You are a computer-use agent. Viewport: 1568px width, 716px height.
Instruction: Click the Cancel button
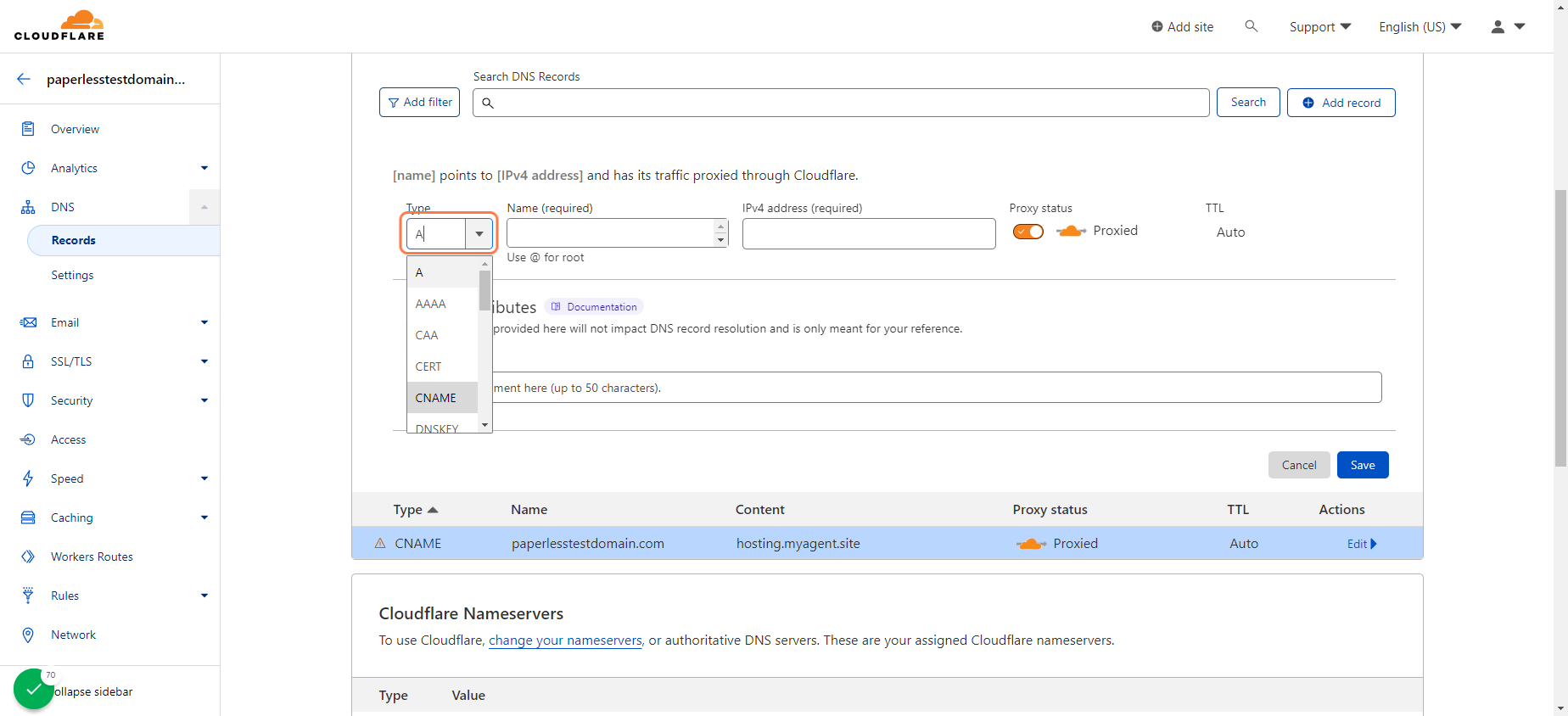pos(1299,465)
